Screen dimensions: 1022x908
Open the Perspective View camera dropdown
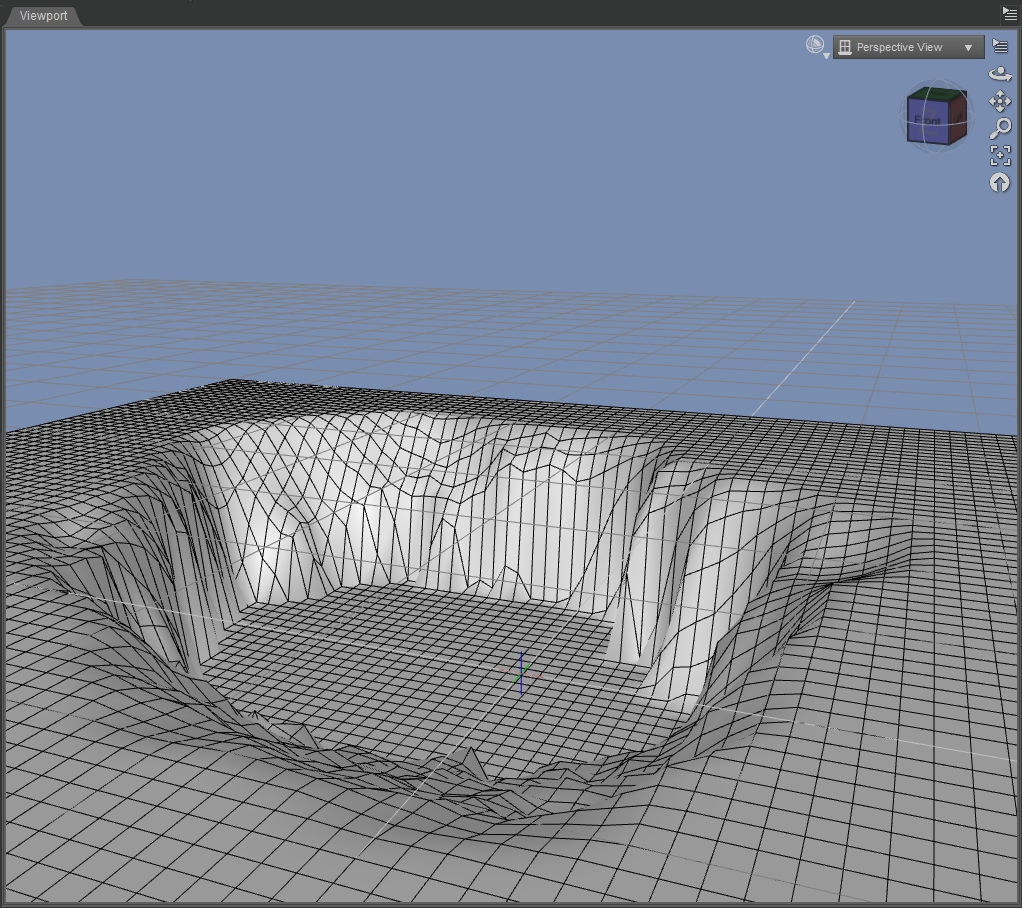(x=909, y=47)
